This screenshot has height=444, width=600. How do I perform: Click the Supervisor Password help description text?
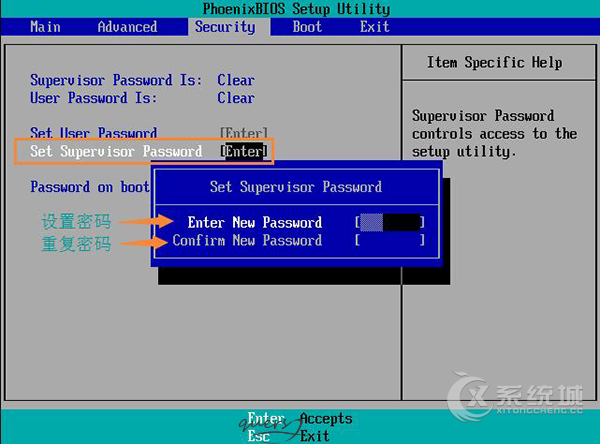pos(494,134)
